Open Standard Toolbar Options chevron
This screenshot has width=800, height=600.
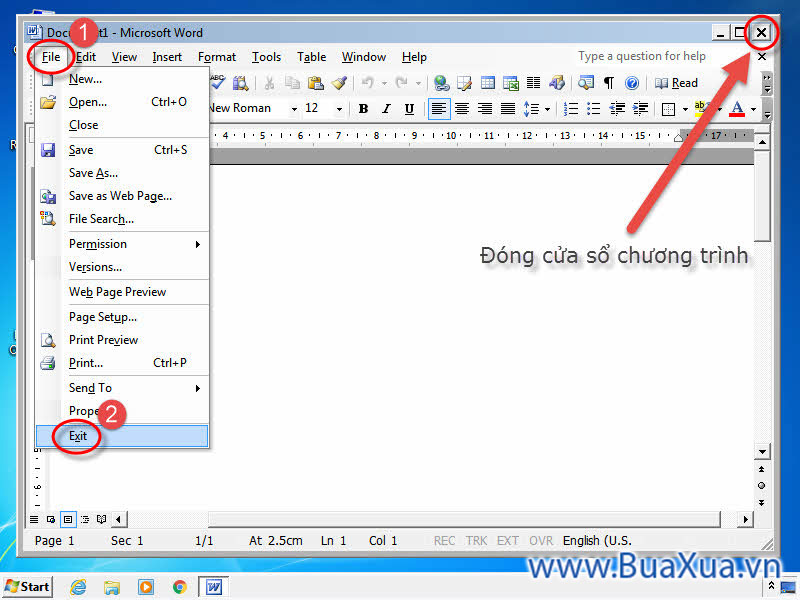pyautogui.click(x=767, y=83)
